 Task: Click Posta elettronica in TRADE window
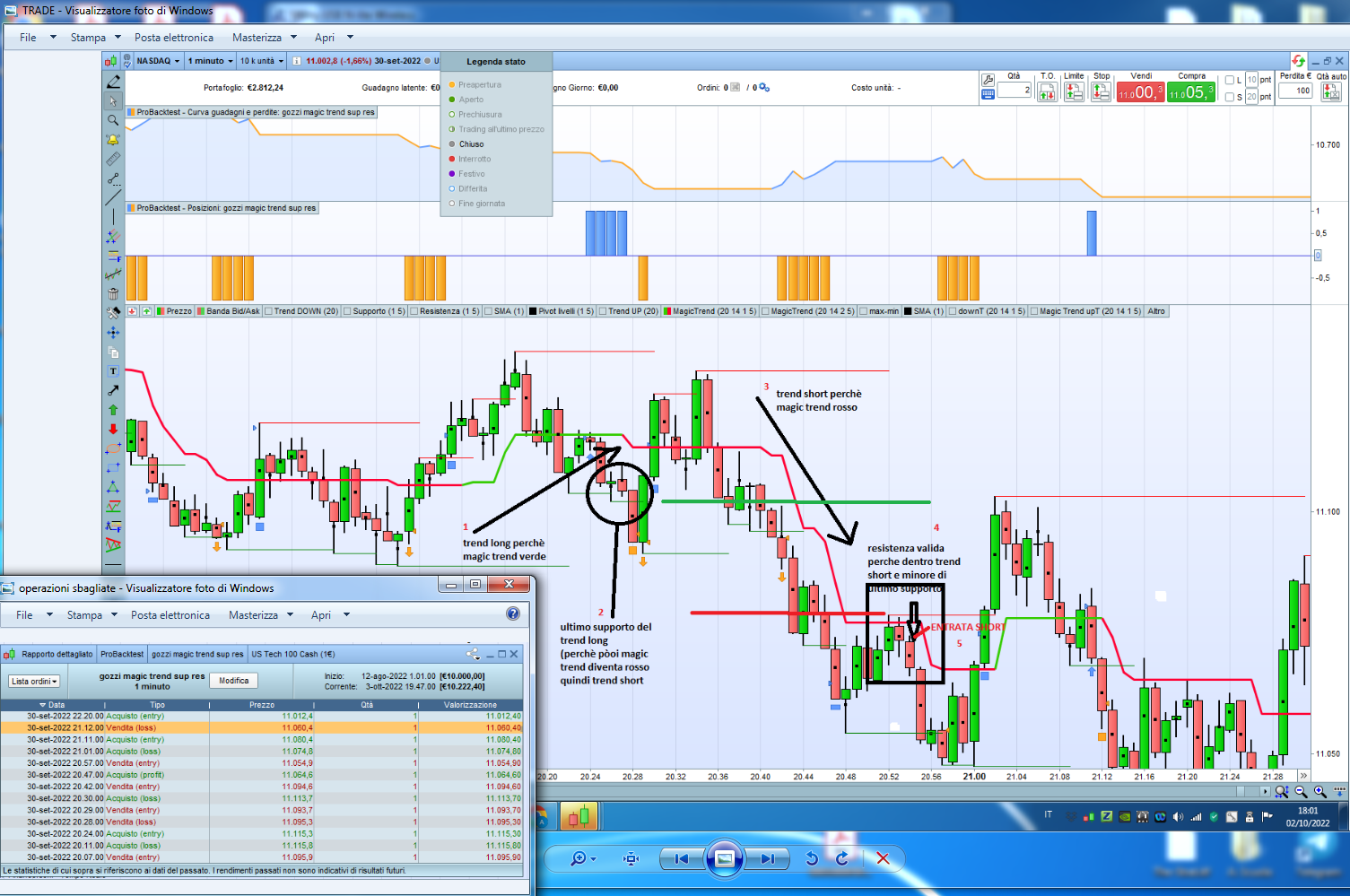[174, 38]
